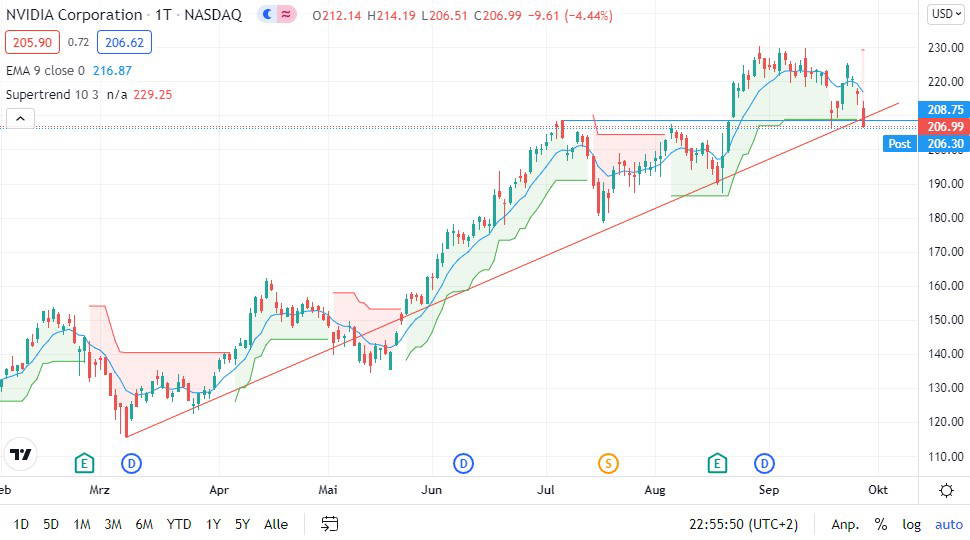Click the moon extended-hours session icon
Image resolution: width=970 pixels, height=540 pixels.
coord(267,14)
